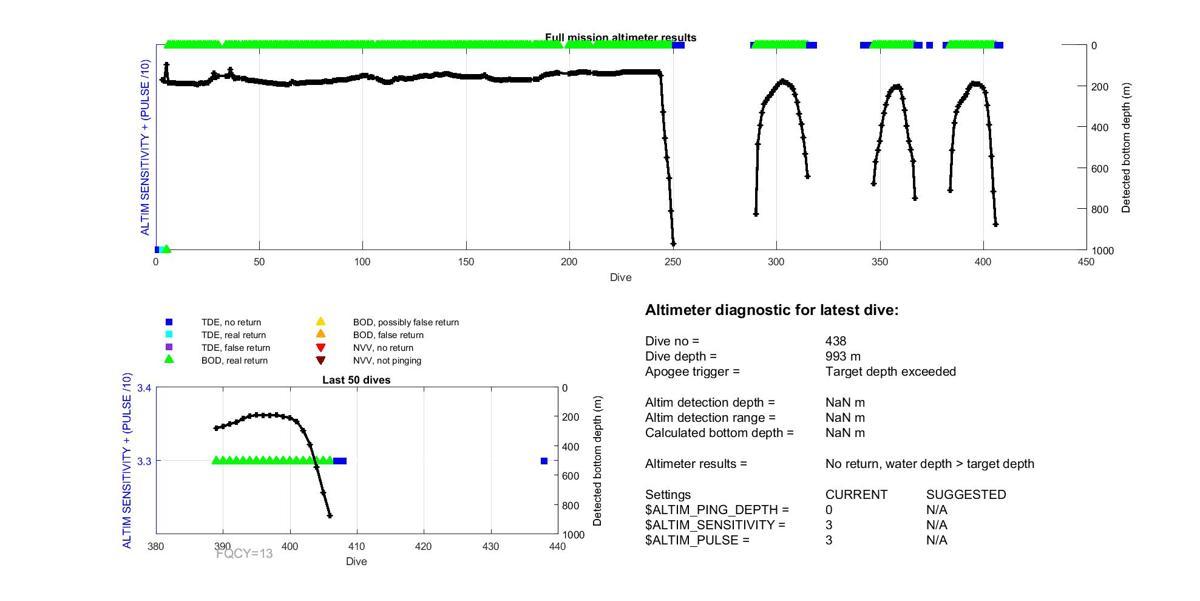Click the green triangle for 'BOD, real return'

(169, 360)
